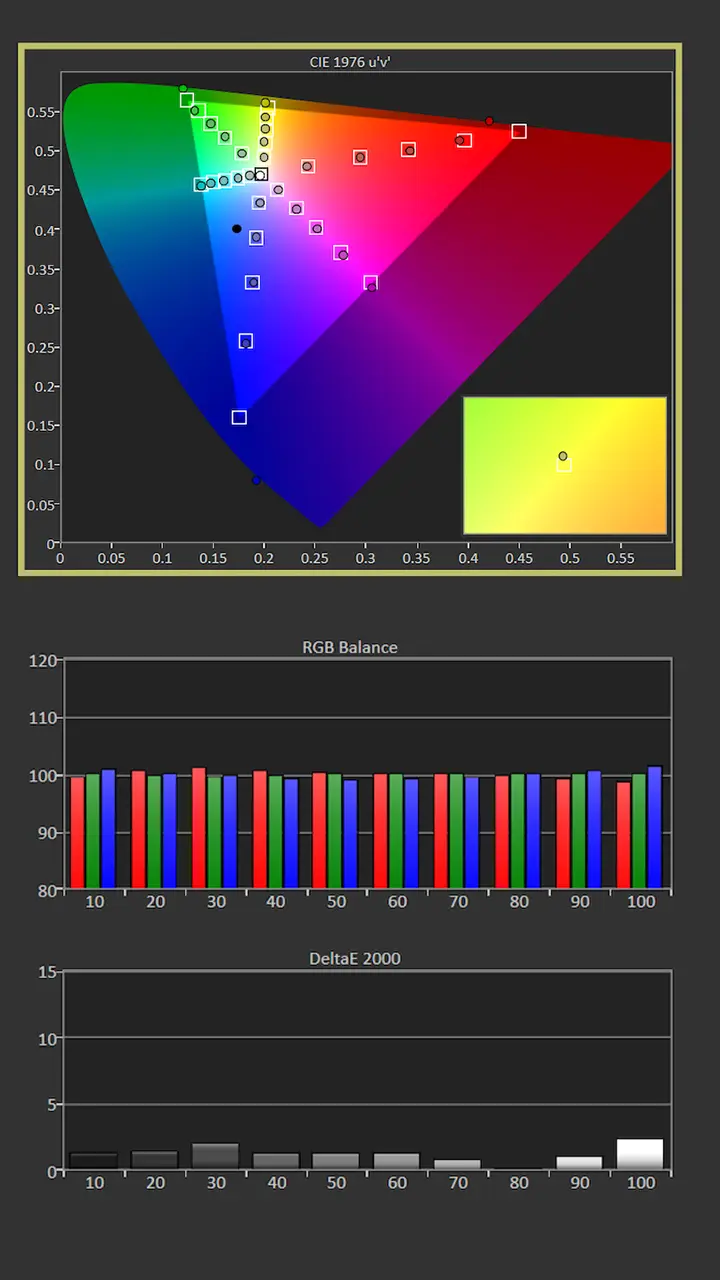Click the DeltaE bar at 30

(x=215, y=1157)
